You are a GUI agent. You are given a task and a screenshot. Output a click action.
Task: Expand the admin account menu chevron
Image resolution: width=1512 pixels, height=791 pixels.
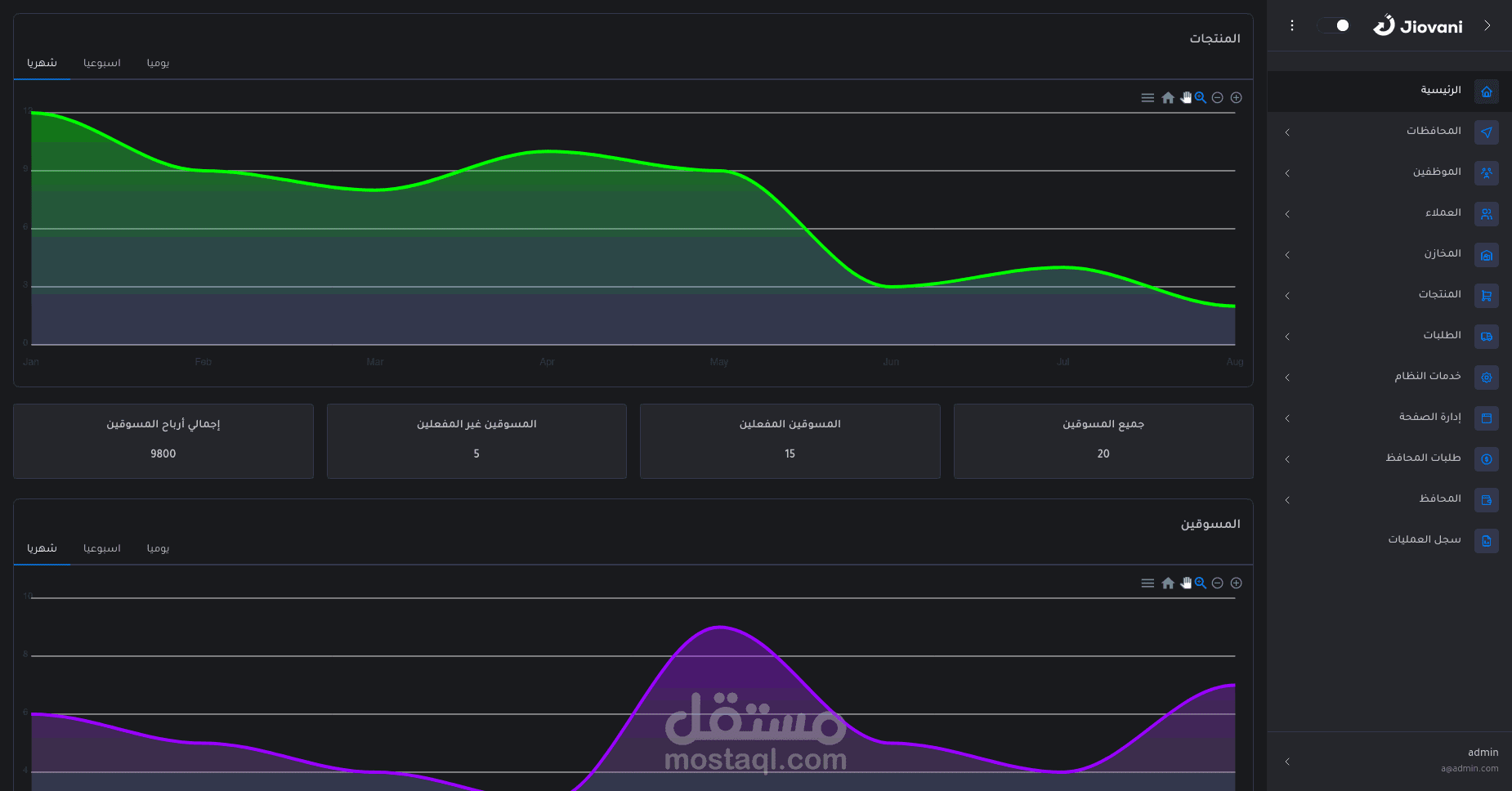(1287, 762)
